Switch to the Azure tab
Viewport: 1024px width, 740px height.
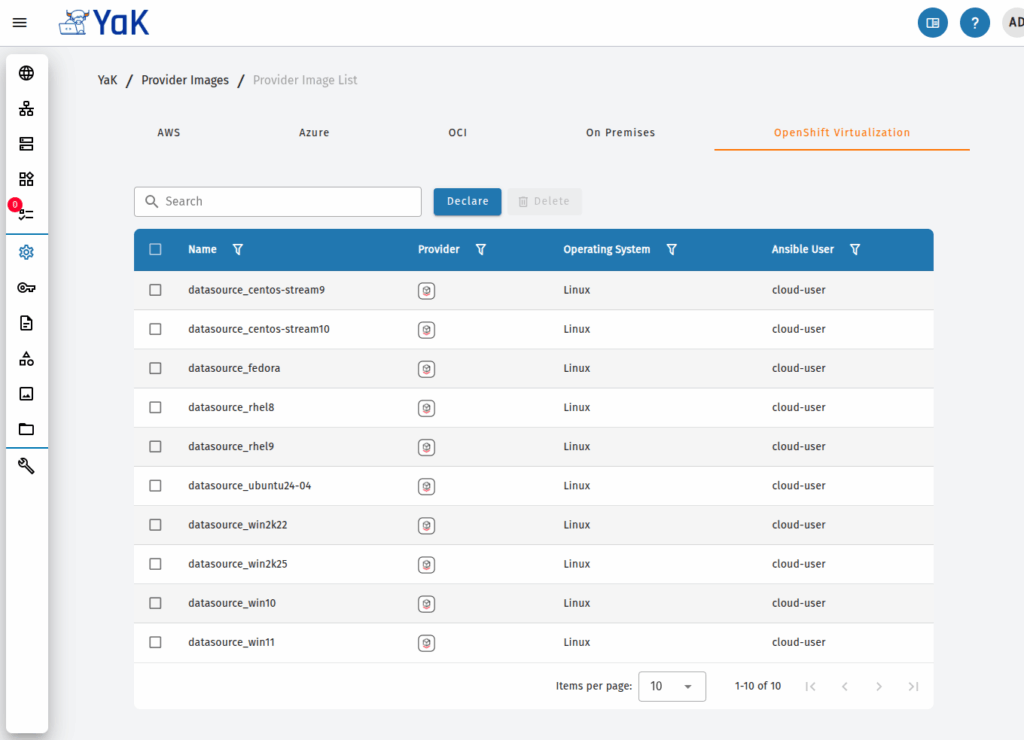click(x=314, y=133)
